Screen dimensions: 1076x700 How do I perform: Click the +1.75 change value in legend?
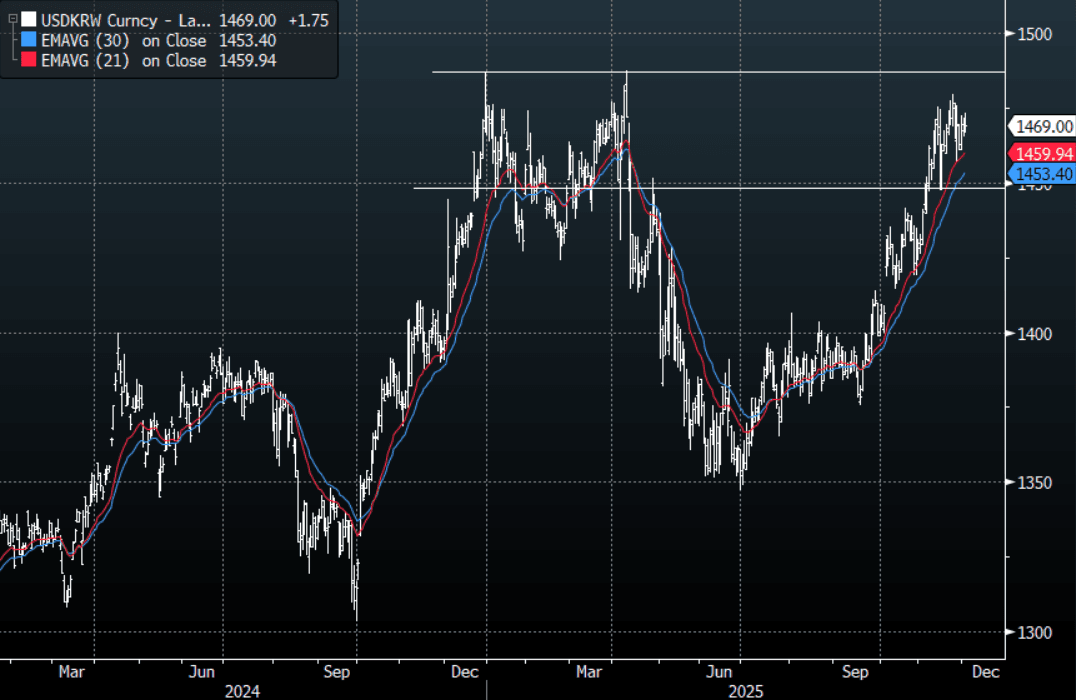[x=308, y=19]
